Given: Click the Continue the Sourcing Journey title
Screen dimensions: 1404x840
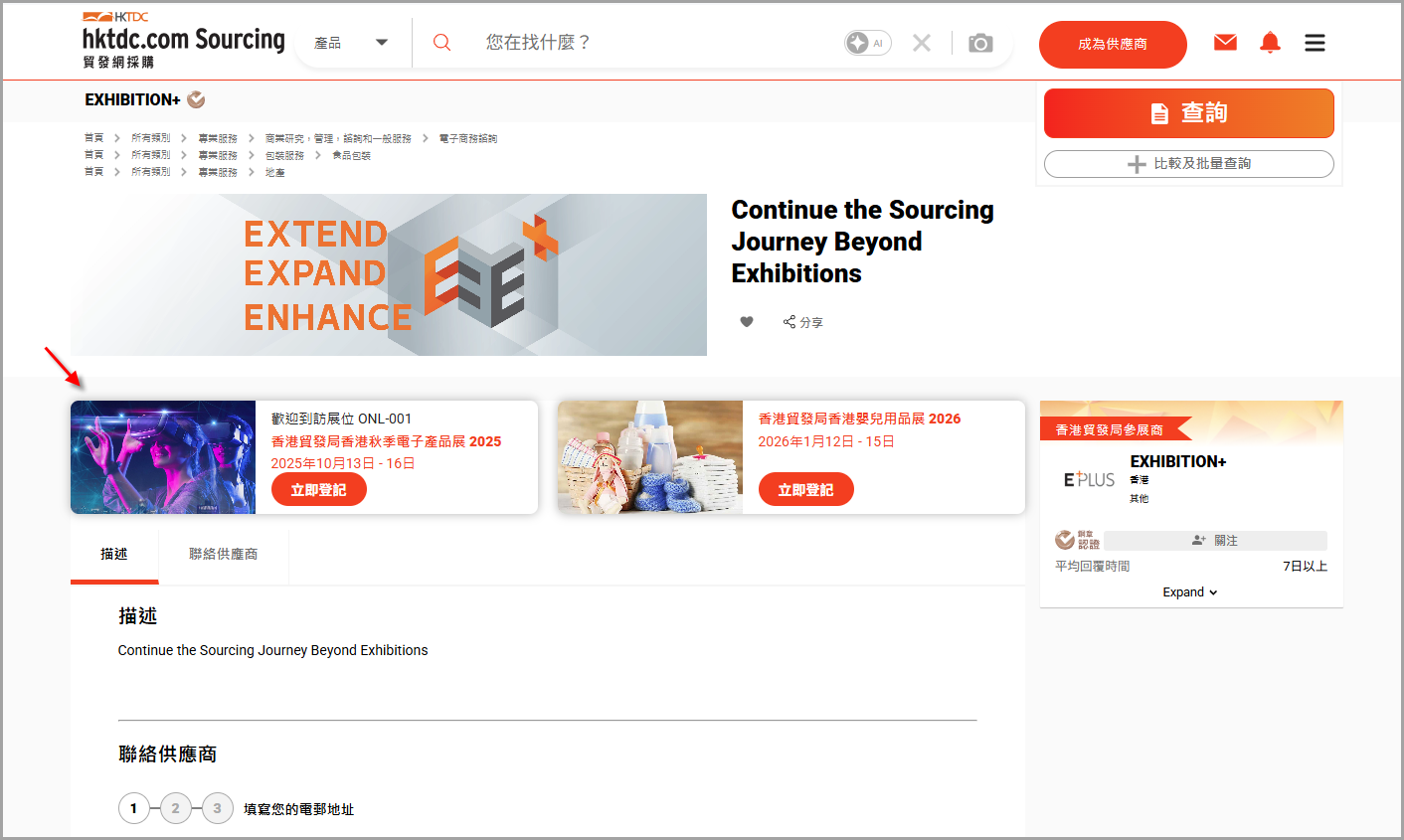Looking at the screenshot, I should [x=863, y=242].
